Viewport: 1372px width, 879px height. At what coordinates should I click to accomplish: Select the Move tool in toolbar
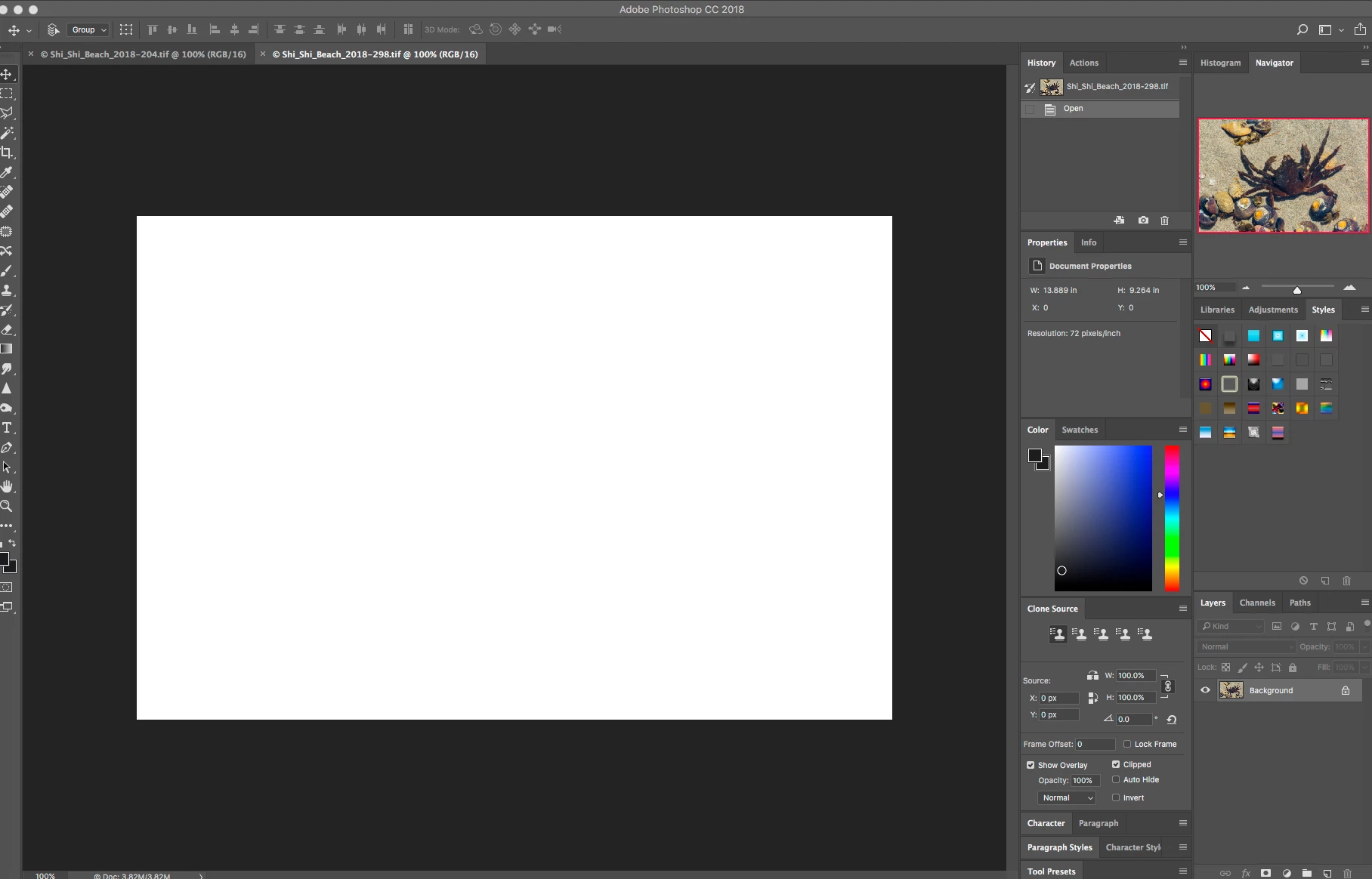pyautogui.click(x=7, y=74)
